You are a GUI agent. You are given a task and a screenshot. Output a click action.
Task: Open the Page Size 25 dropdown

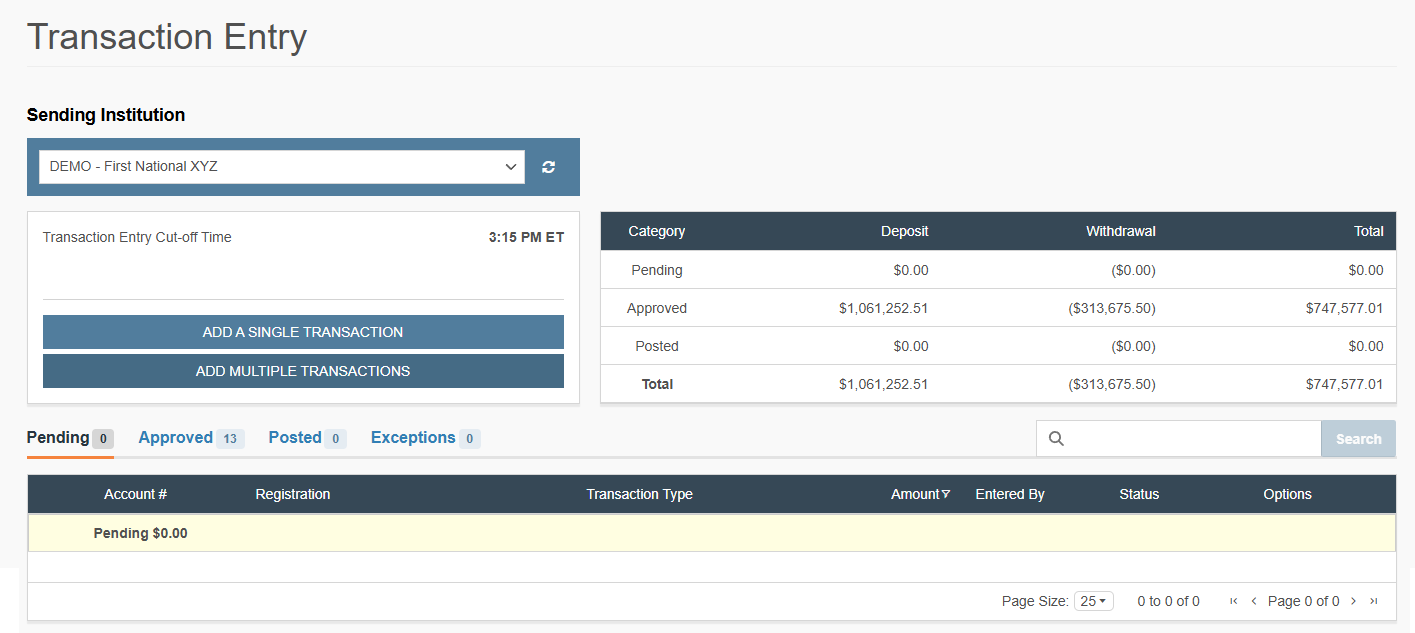click(x=1093, y=601)
